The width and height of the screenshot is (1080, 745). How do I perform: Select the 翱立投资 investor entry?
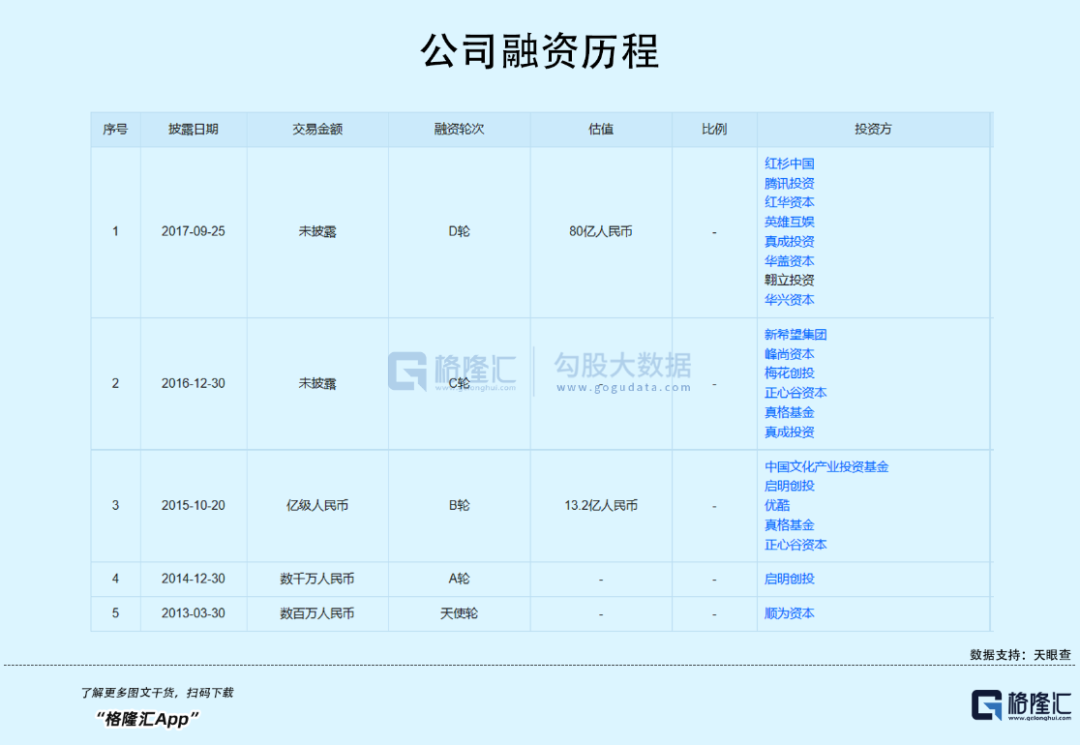pyautogui.click(x=789, y=280)
